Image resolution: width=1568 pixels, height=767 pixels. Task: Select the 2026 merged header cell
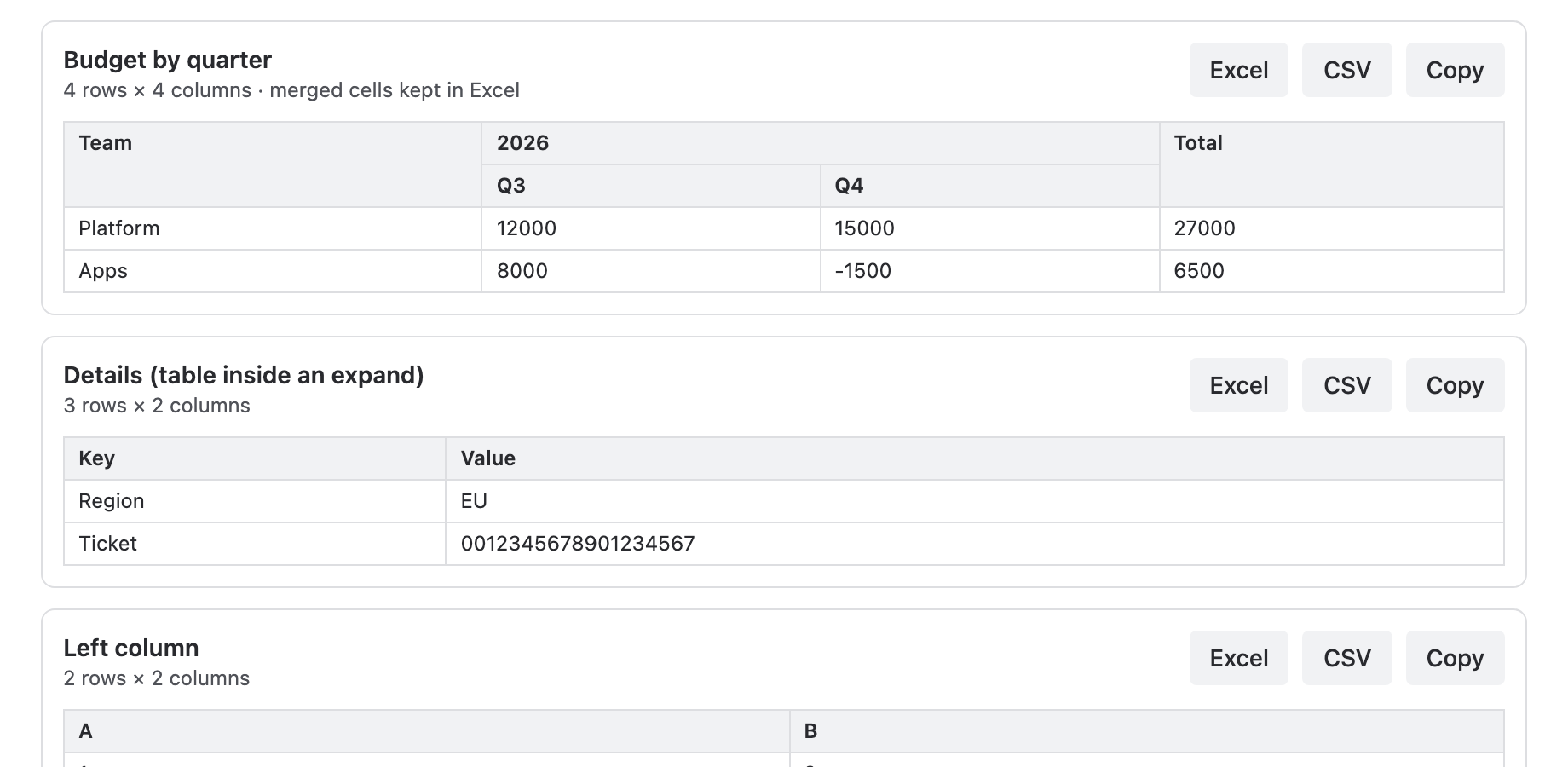821,143
